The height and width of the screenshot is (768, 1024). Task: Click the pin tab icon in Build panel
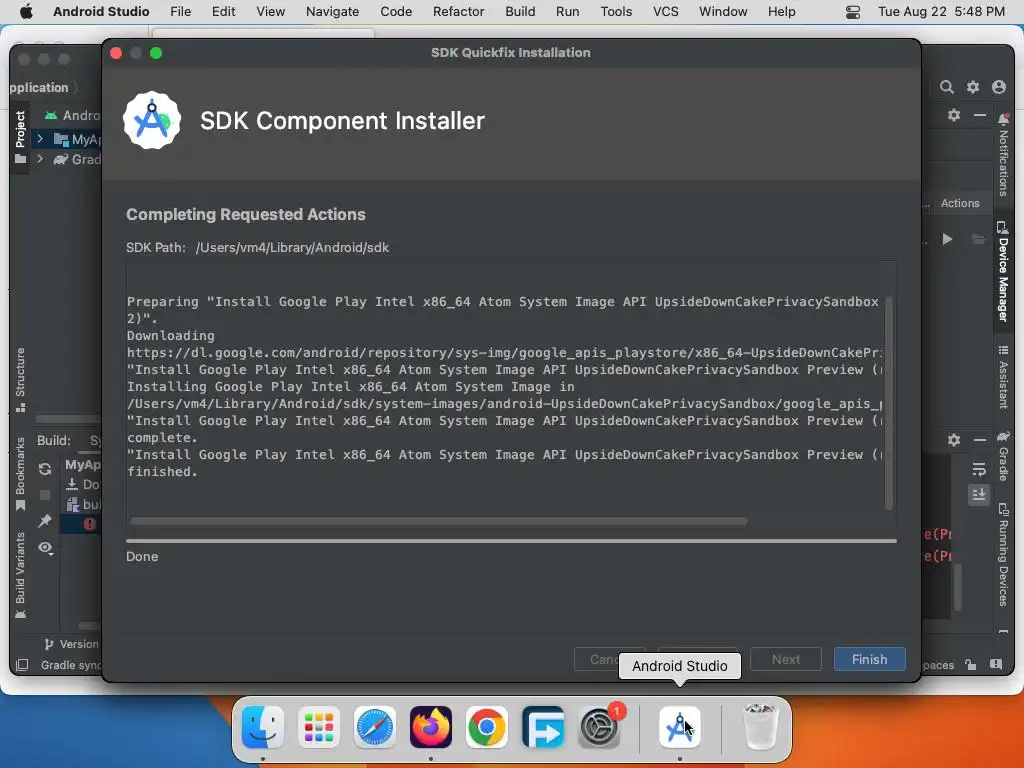(44, 520)
